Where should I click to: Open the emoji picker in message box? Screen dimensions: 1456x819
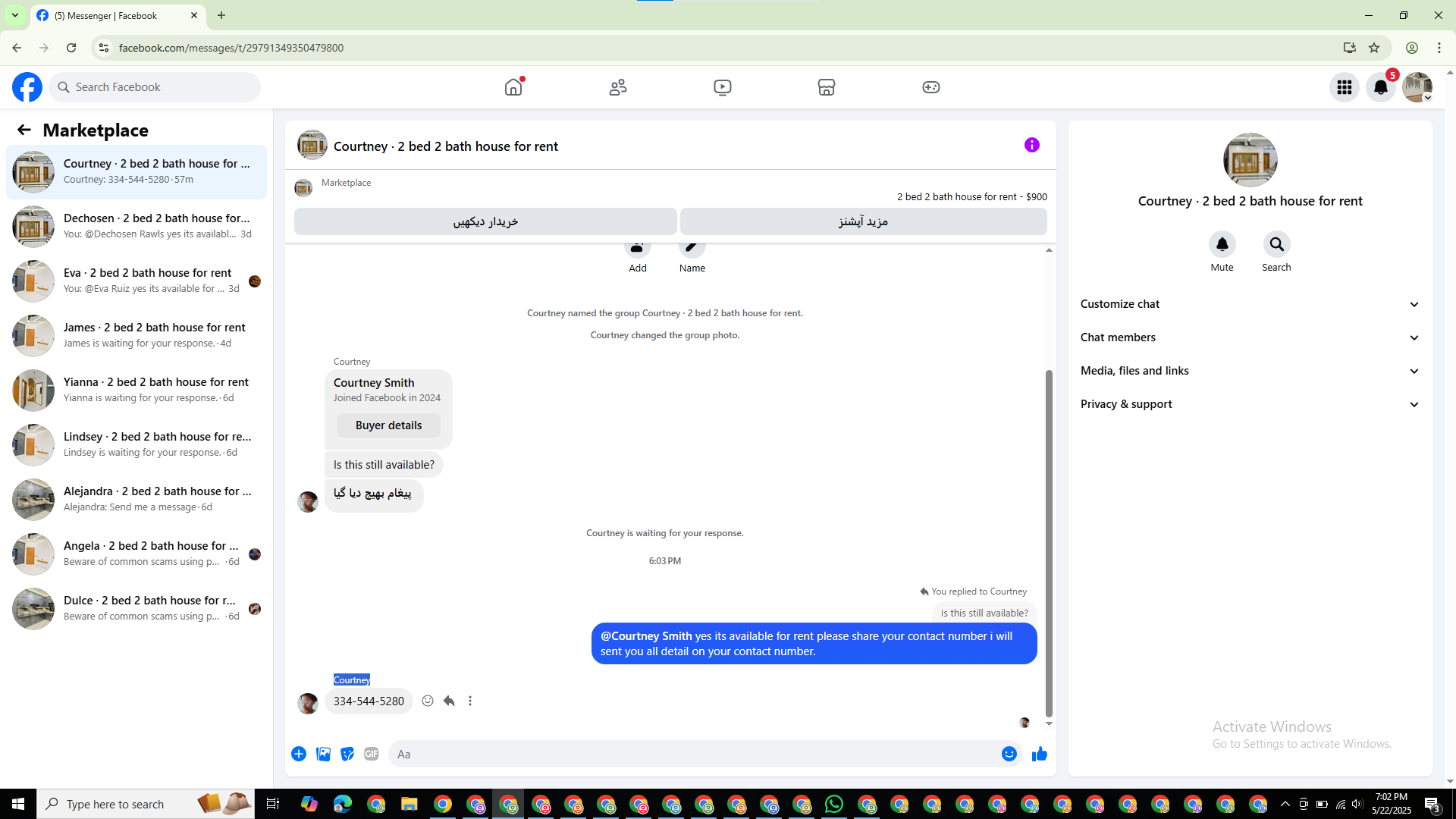tap(1009, 754)
